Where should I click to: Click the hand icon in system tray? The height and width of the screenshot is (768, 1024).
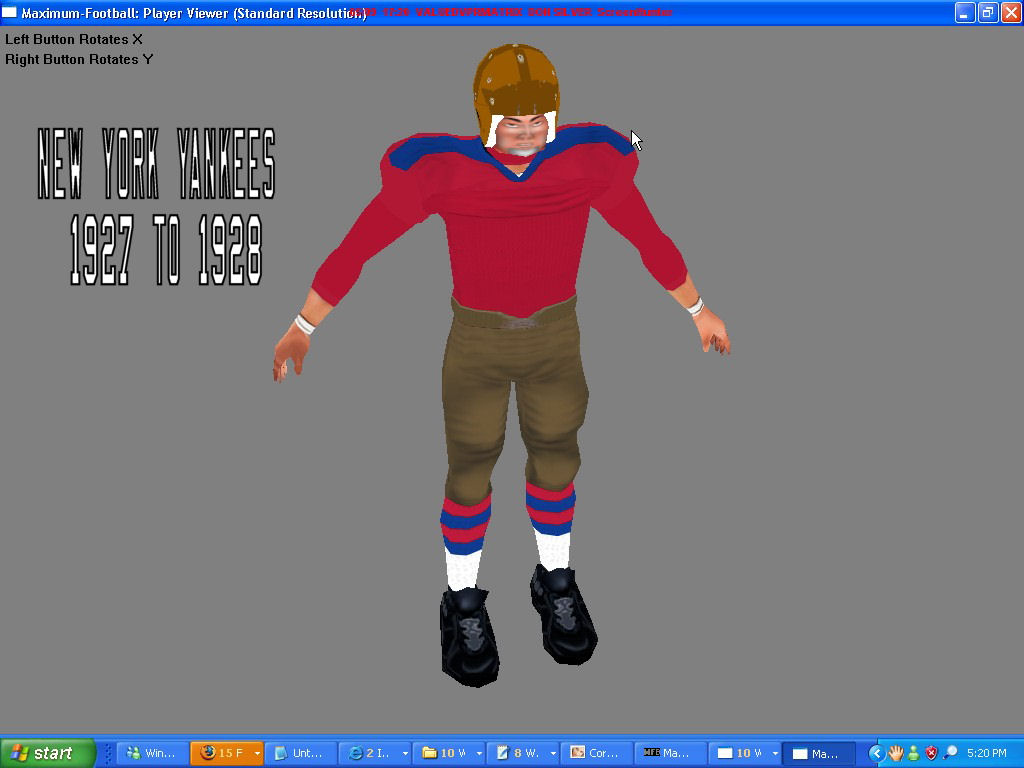pos(895,754)
